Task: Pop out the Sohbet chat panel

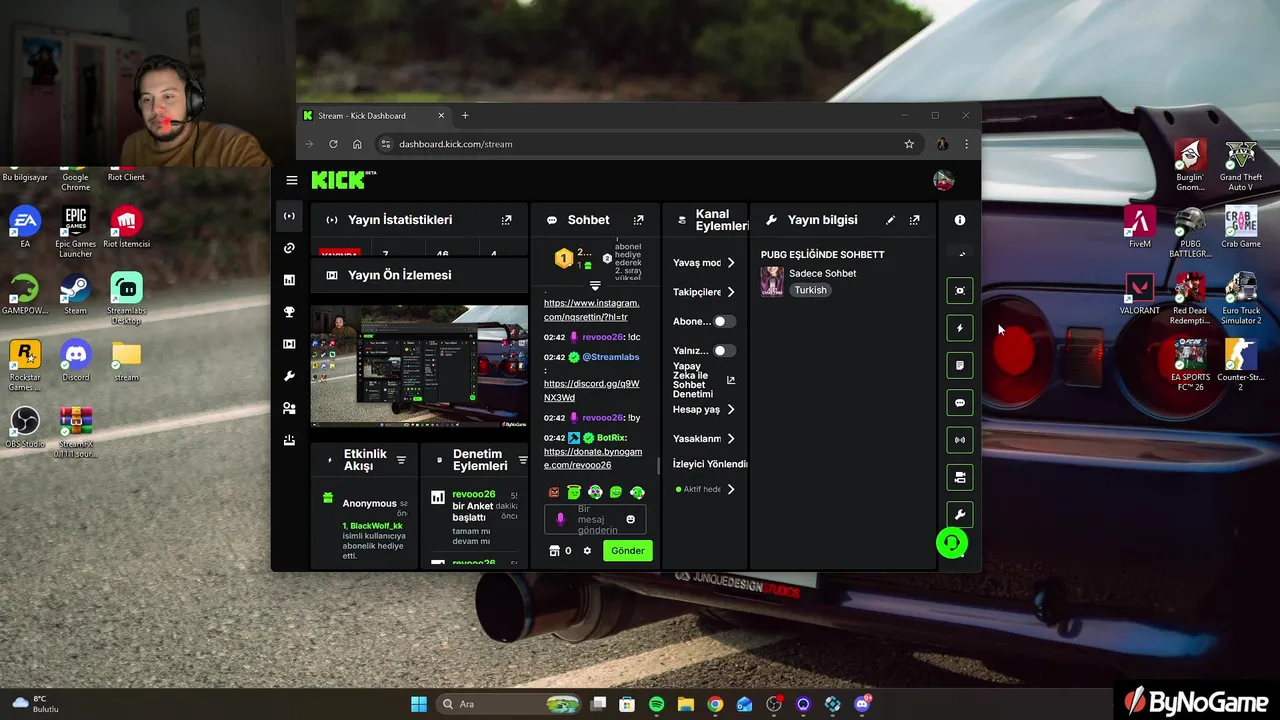Action: [x=639, y=220]
